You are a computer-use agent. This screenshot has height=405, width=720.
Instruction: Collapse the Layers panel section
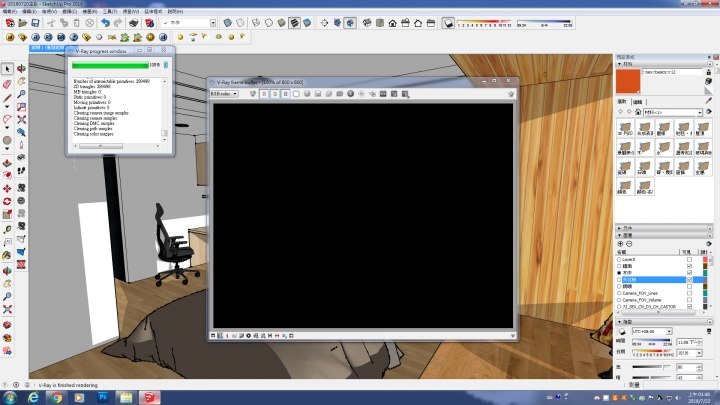pos(619,235)
